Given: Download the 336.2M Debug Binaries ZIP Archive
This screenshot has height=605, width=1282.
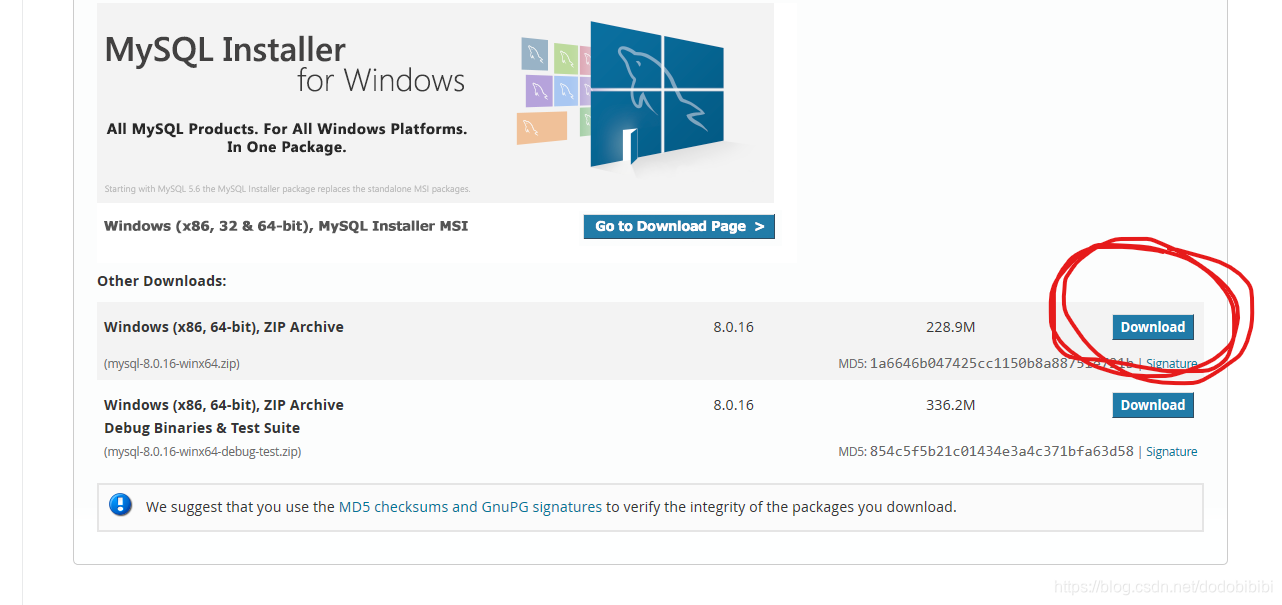Looking at the screenshot, I should 1153,405.
